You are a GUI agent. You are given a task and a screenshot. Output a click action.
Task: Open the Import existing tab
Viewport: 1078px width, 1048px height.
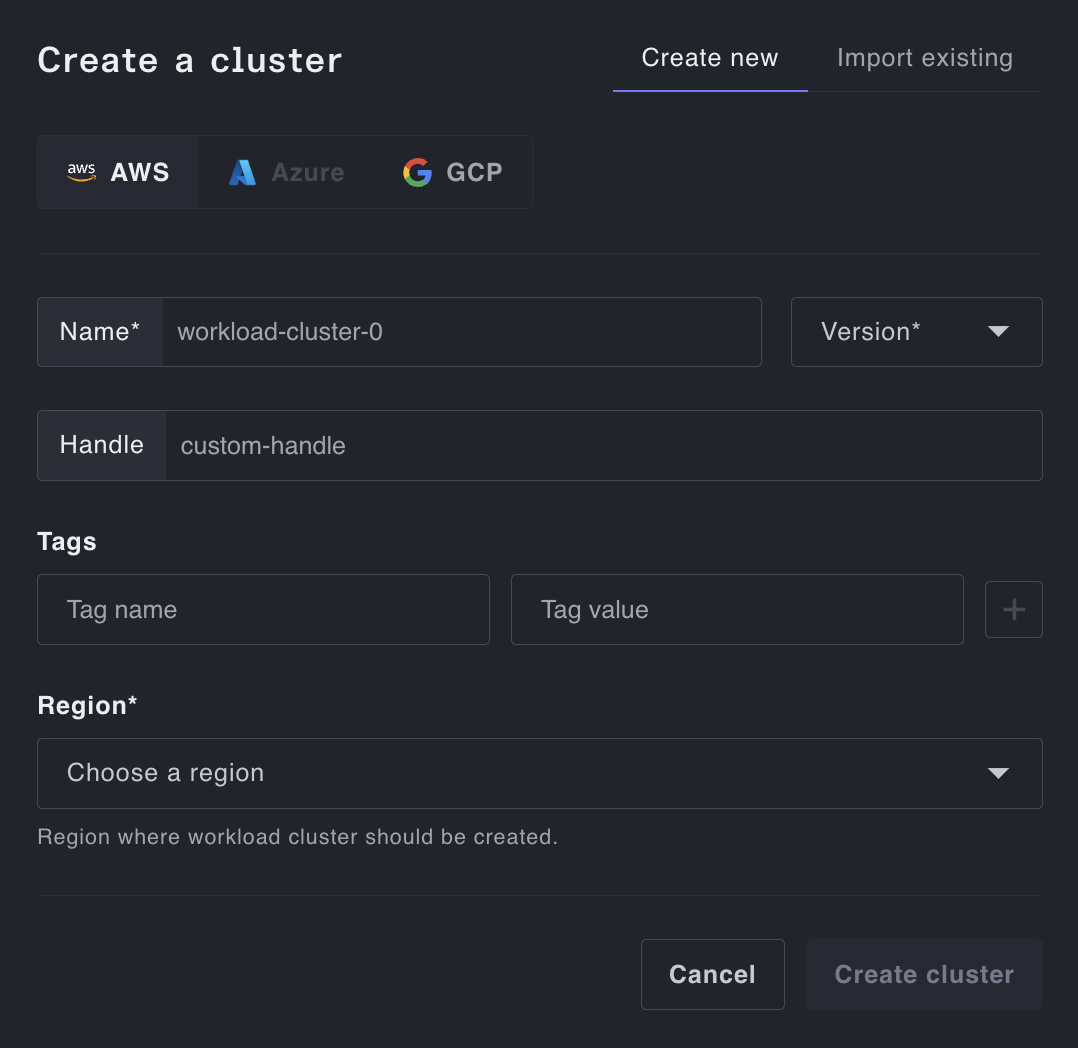click(925, 58)
